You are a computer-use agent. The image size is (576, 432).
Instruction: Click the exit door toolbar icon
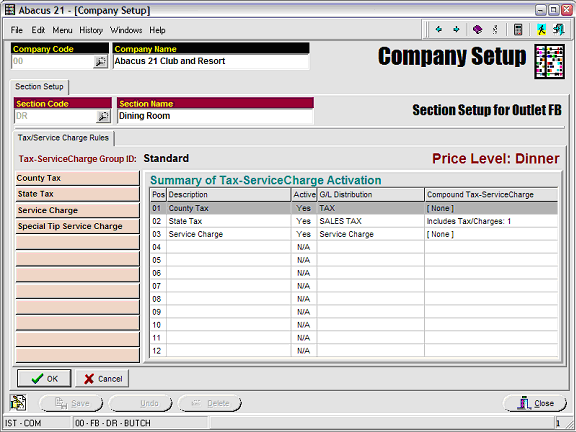tap(558, 29)
